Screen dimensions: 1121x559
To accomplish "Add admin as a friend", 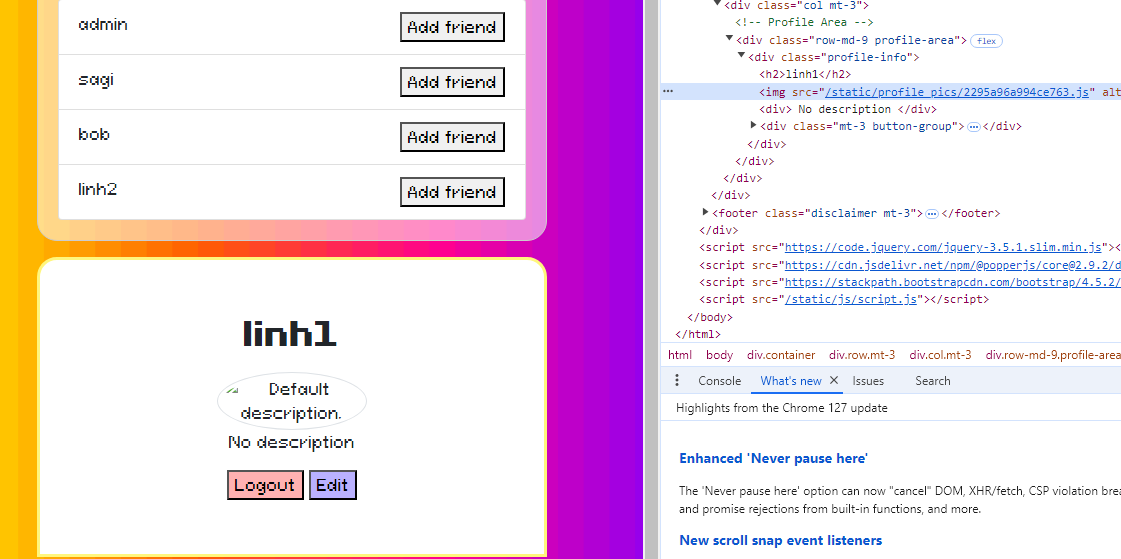I will point(452,27).
